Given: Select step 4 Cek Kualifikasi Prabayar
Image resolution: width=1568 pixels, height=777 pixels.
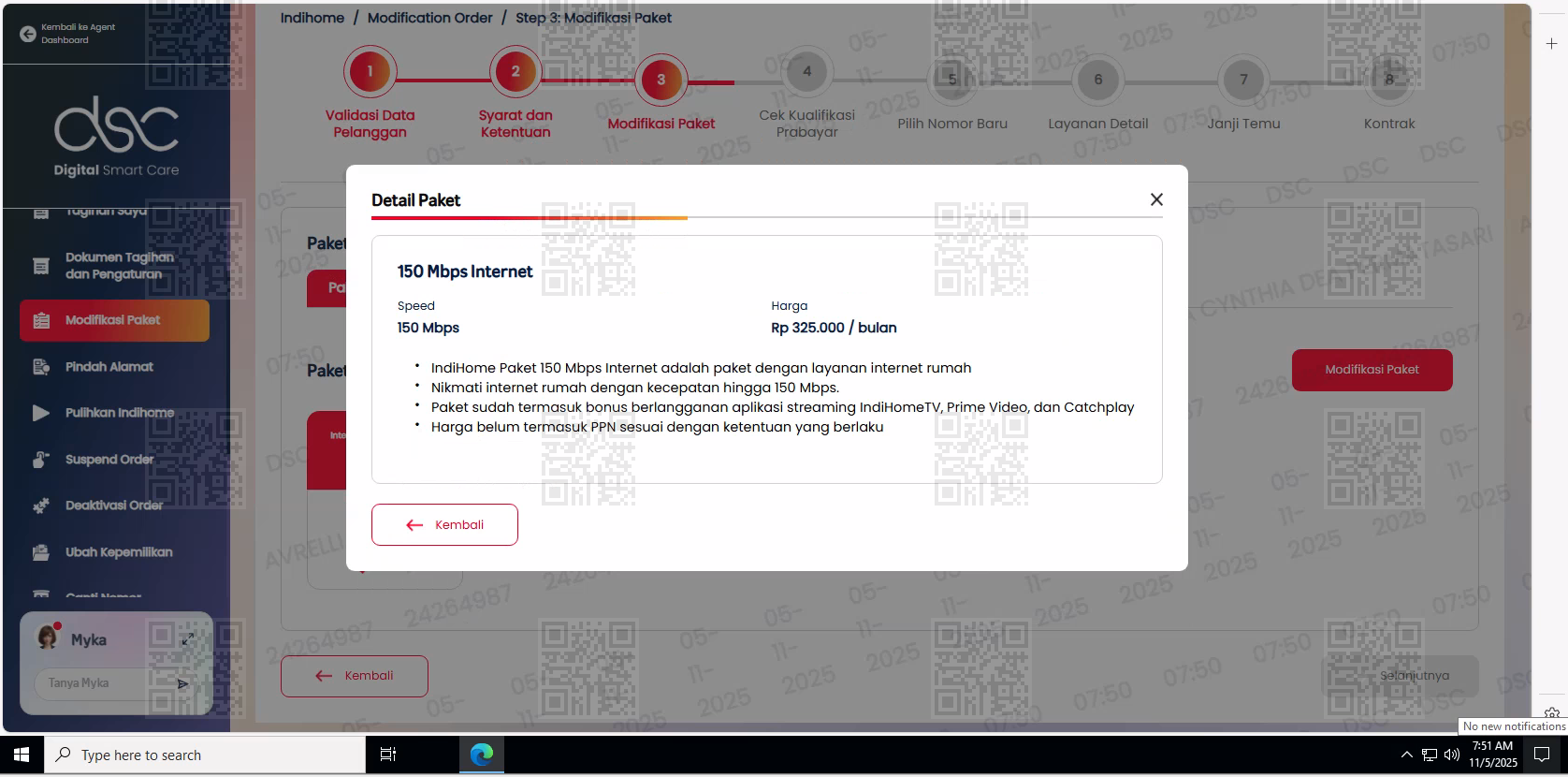Looking at the screenshot, I should pyautogui.click(x=807, y=71).
